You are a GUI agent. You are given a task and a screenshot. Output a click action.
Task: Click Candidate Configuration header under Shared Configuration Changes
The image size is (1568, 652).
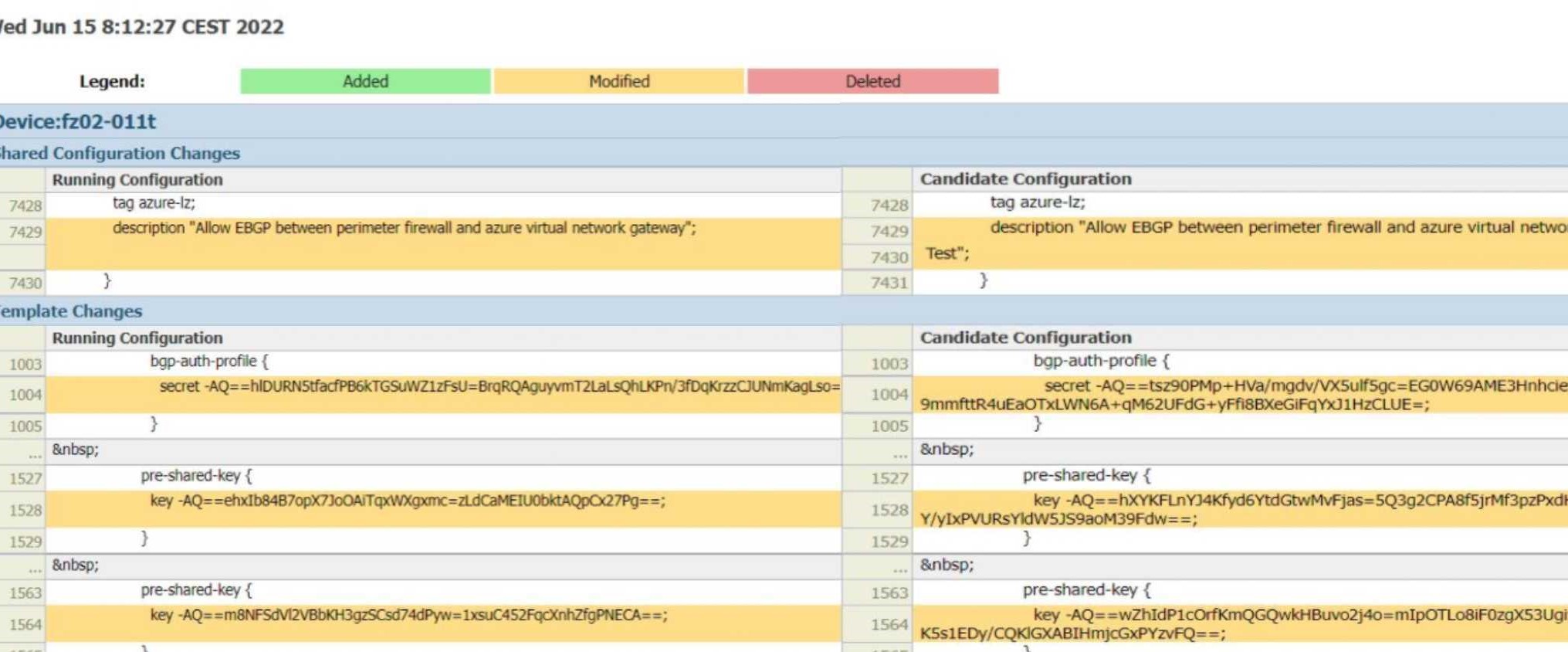1025,179
